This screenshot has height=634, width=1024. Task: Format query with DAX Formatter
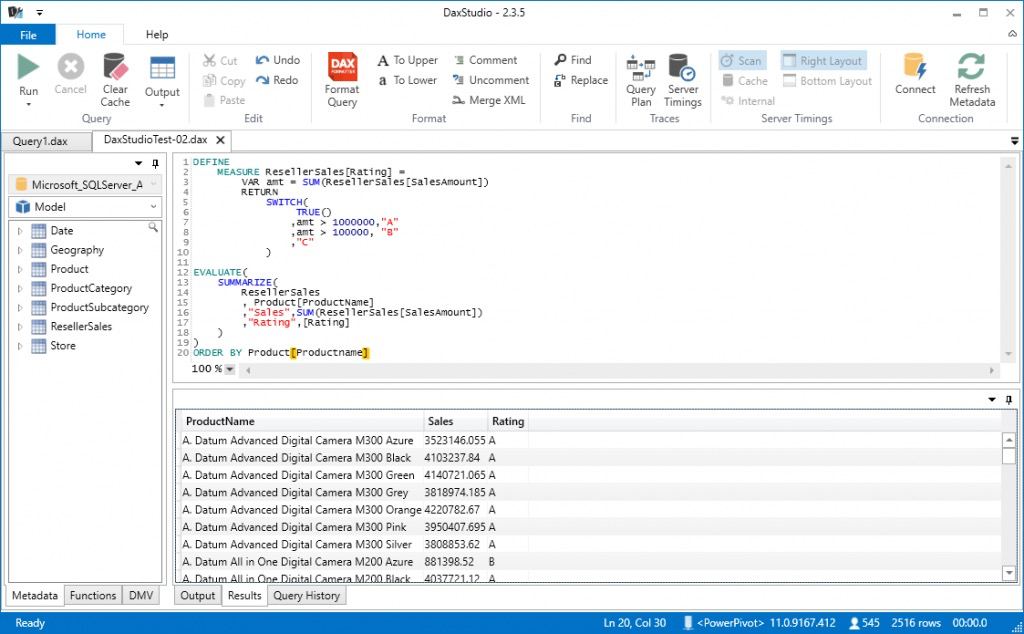click(x=342, y=80)
